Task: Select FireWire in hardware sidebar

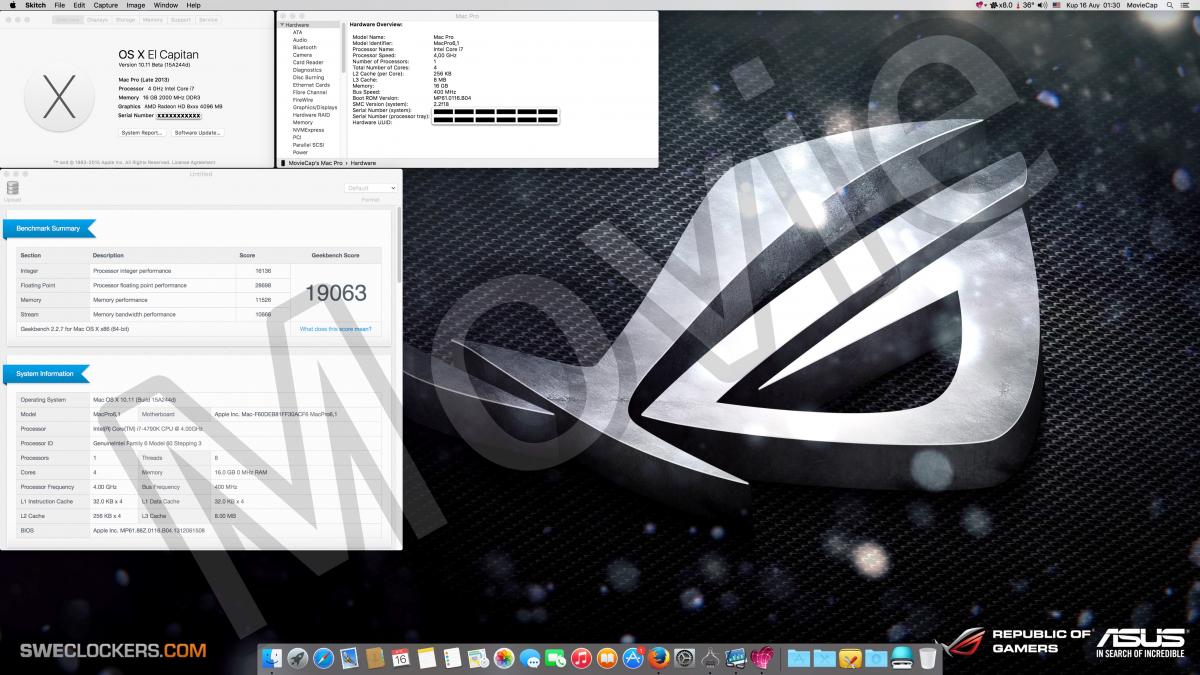Action: pyautogui.click(x=302, y=99)
